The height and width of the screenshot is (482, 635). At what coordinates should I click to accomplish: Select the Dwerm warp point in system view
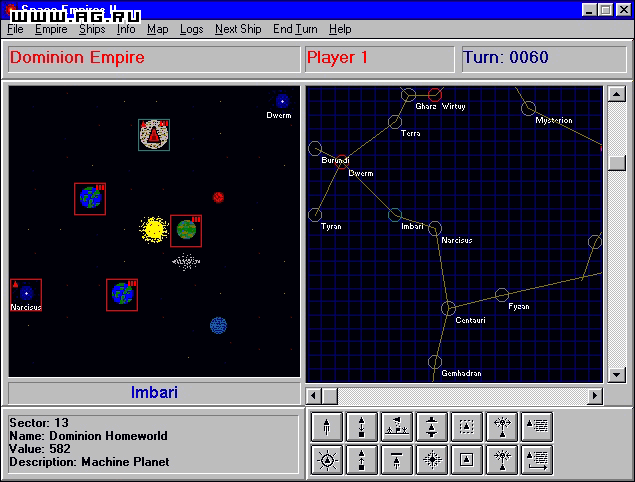coord(282,101)
